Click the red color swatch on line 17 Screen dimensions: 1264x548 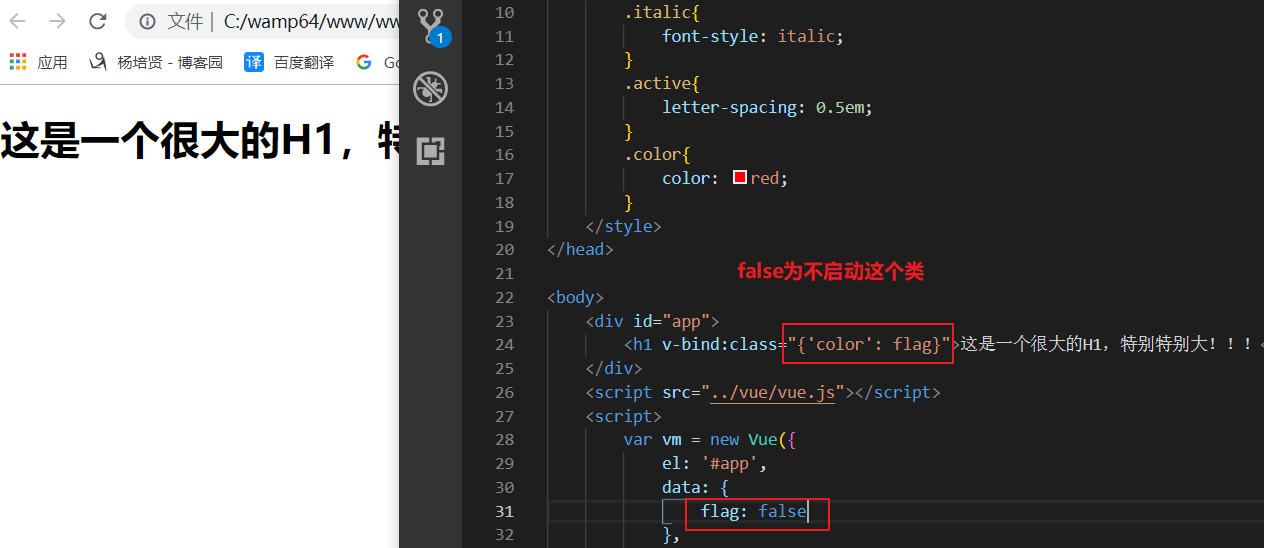[740, 177]
